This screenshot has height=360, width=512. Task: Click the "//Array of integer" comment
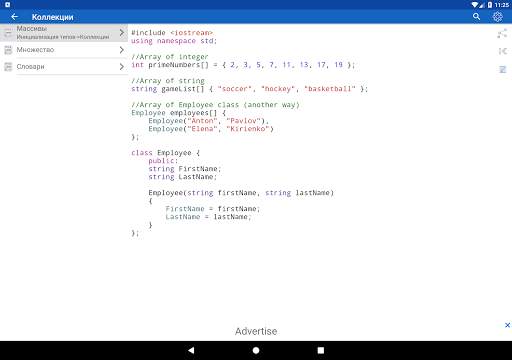(170, 57)
